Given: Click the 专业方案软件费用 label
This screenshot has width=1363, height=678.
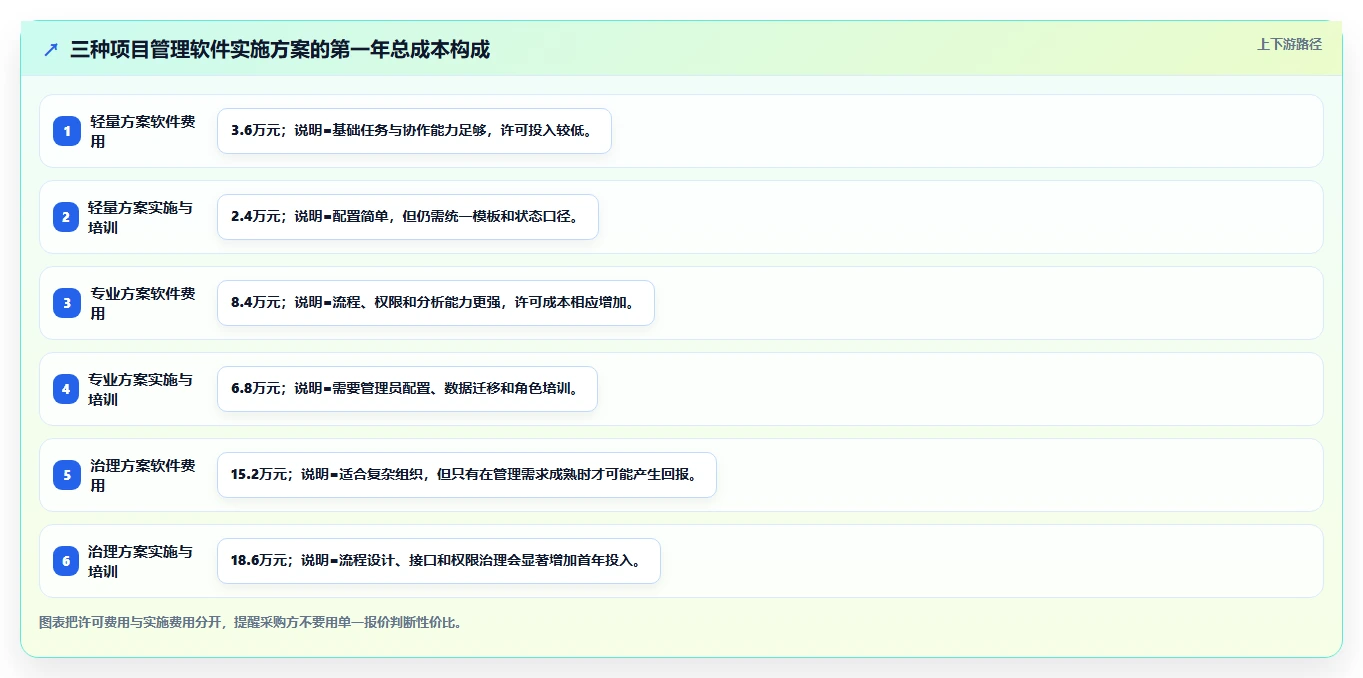Looking at the screenshot, I should (x=143, y=303).
